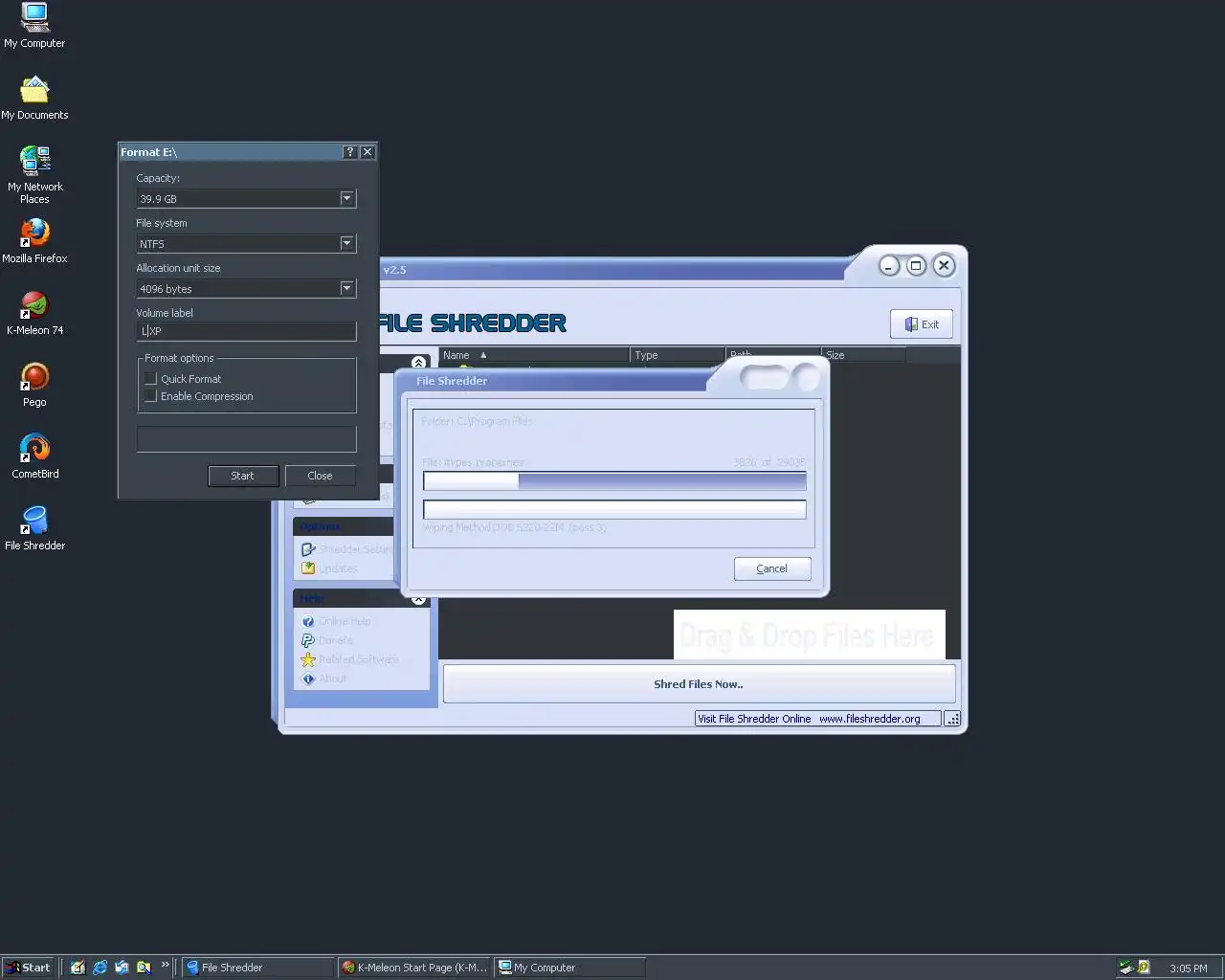This screenshot has width=1225, height=980.
Task: Open the File system dropdown
Action: click(347, 243)
